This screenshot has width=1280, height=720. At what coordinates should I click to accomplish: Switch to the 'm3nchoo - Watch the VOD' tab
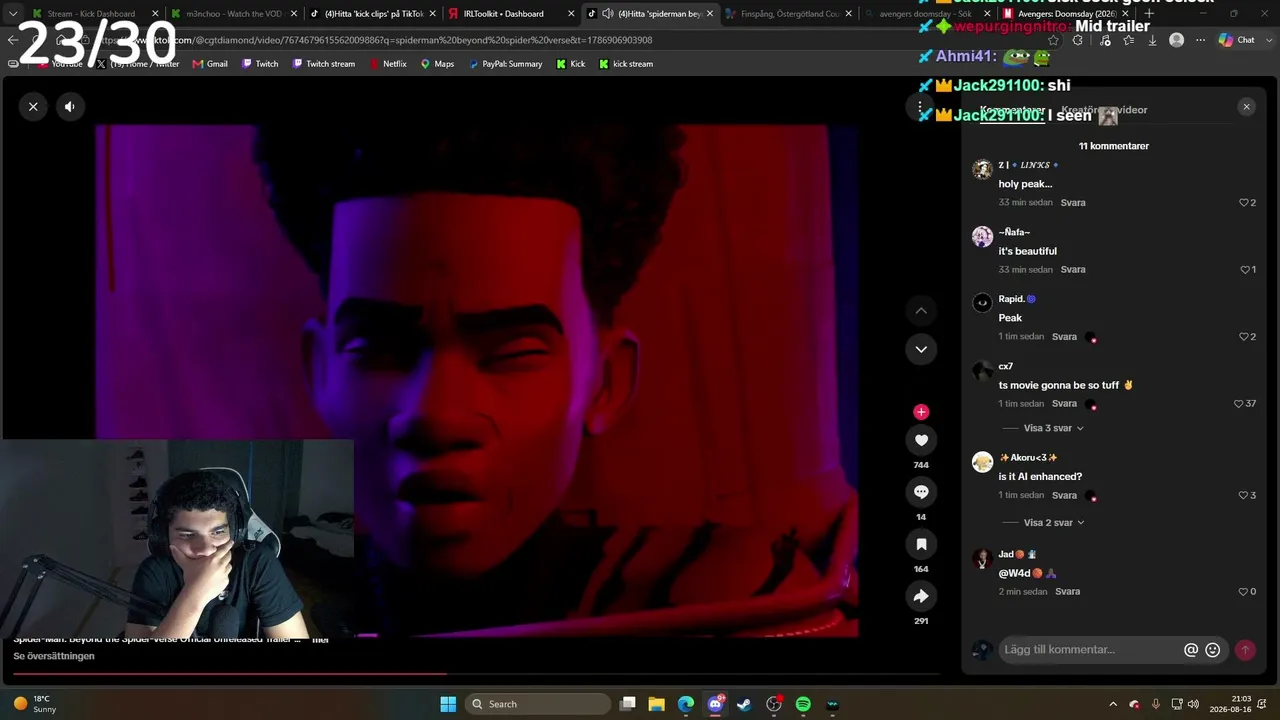coord(233,14)
